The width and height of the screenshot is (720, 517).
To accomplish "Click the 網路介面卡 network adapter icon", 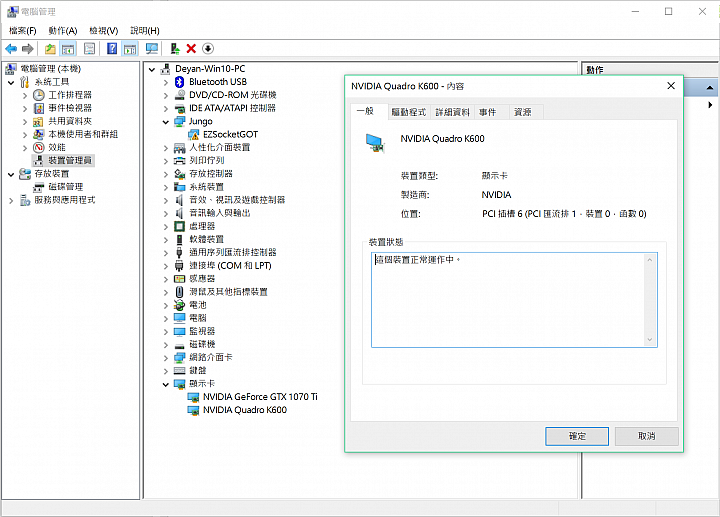I will (x=180, y=357).
